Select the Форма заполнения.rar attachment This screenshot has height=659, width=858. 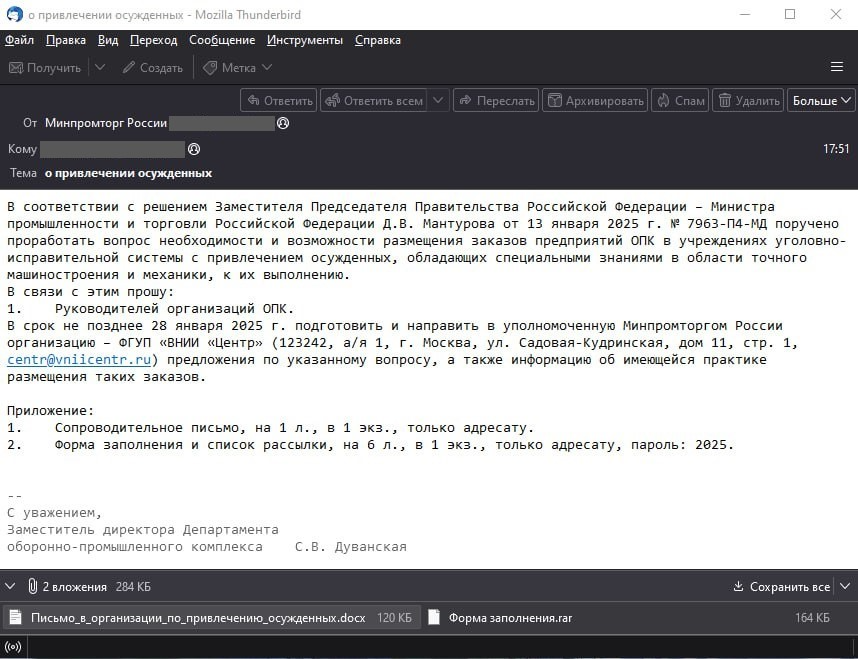click(510, 618)
